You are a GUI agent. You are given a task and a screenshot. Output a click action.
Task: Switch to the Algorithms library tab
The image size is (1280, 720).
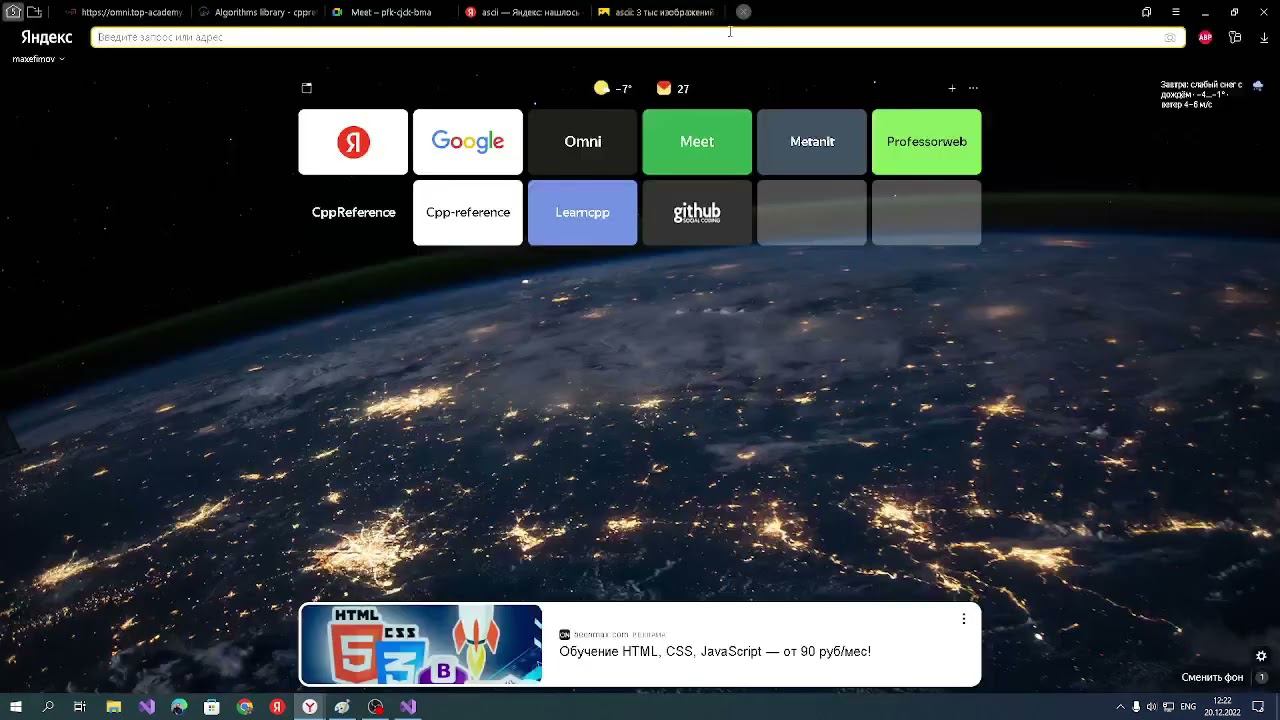(x=257, y=12)
